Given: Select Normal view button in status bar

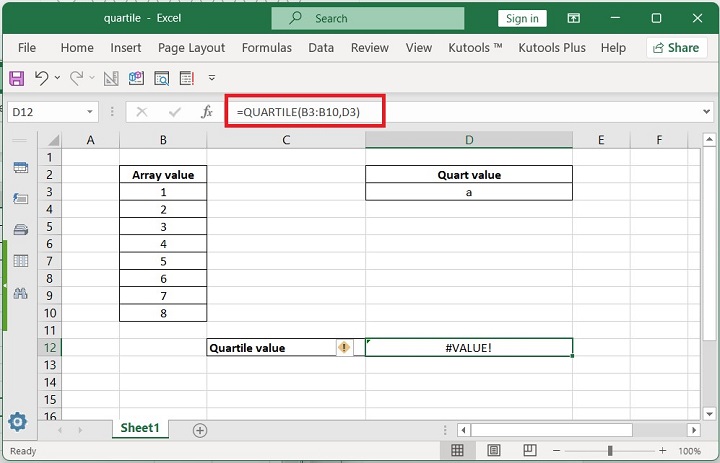Looking at the screenshot, I should tap(457, 451).
